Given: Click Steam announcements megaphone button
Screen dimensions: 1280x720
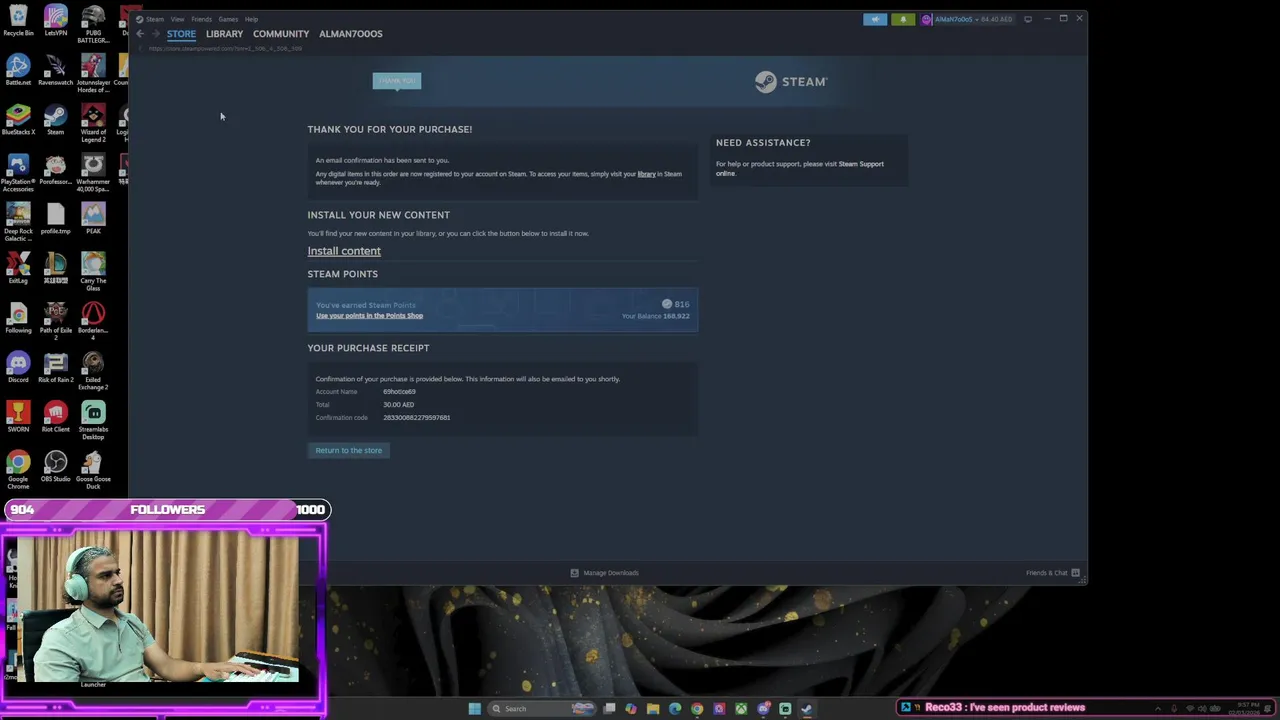Looking at the screenshot, I should click(875, 19).
